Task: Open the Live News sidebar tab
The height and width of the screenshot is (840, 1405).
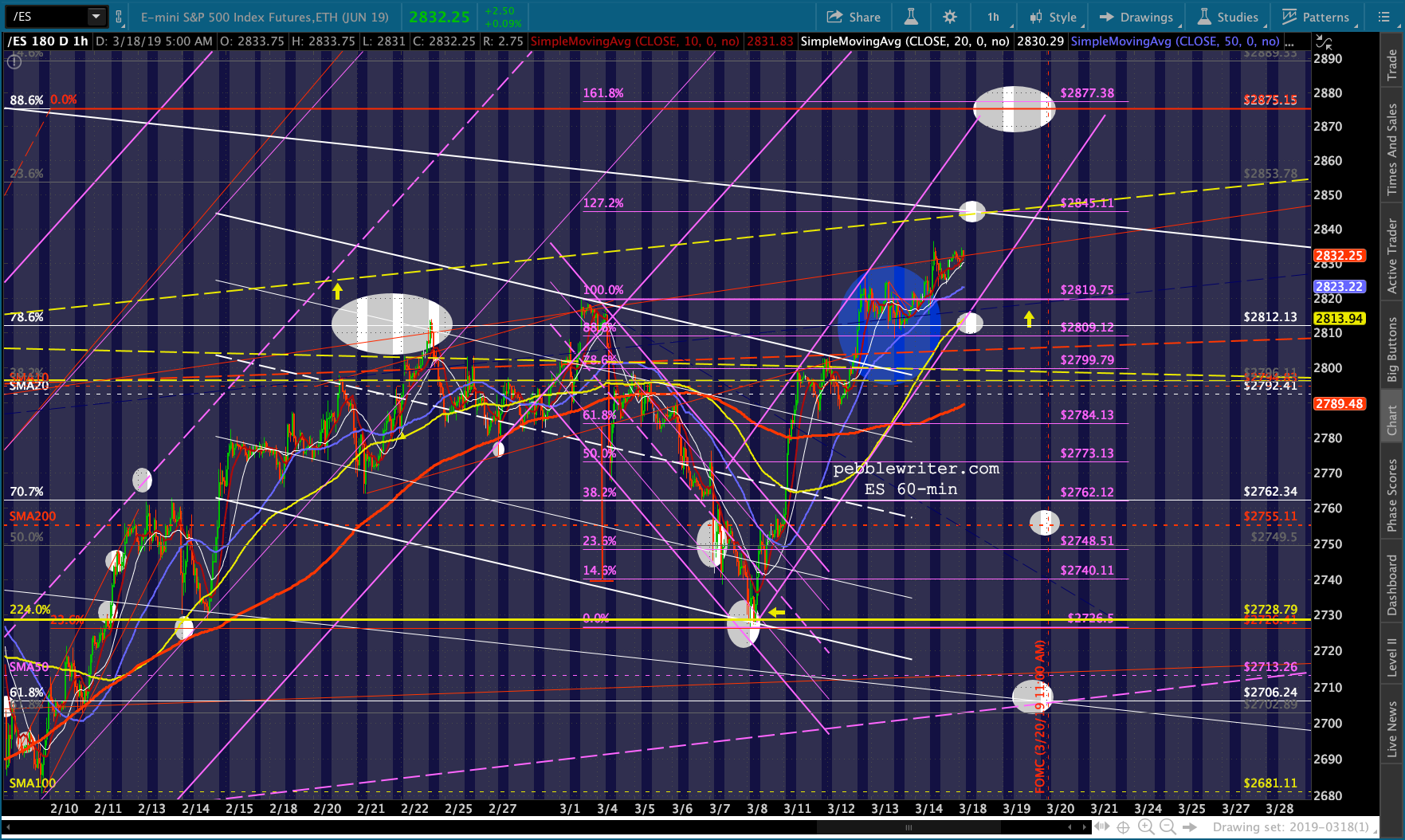Action: point(1392,728)
